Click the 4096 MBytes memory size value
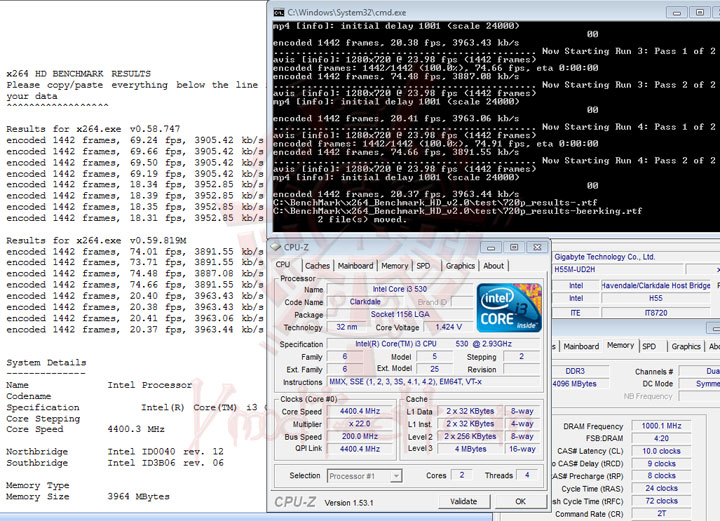This screenshot has height=521, width=720. pos(580,384)
